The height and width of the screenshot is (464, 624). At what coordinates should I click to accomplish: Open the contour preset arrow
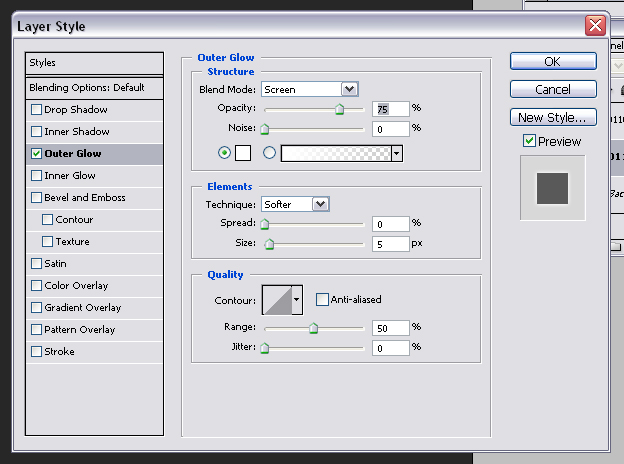(x=297, y=300)
